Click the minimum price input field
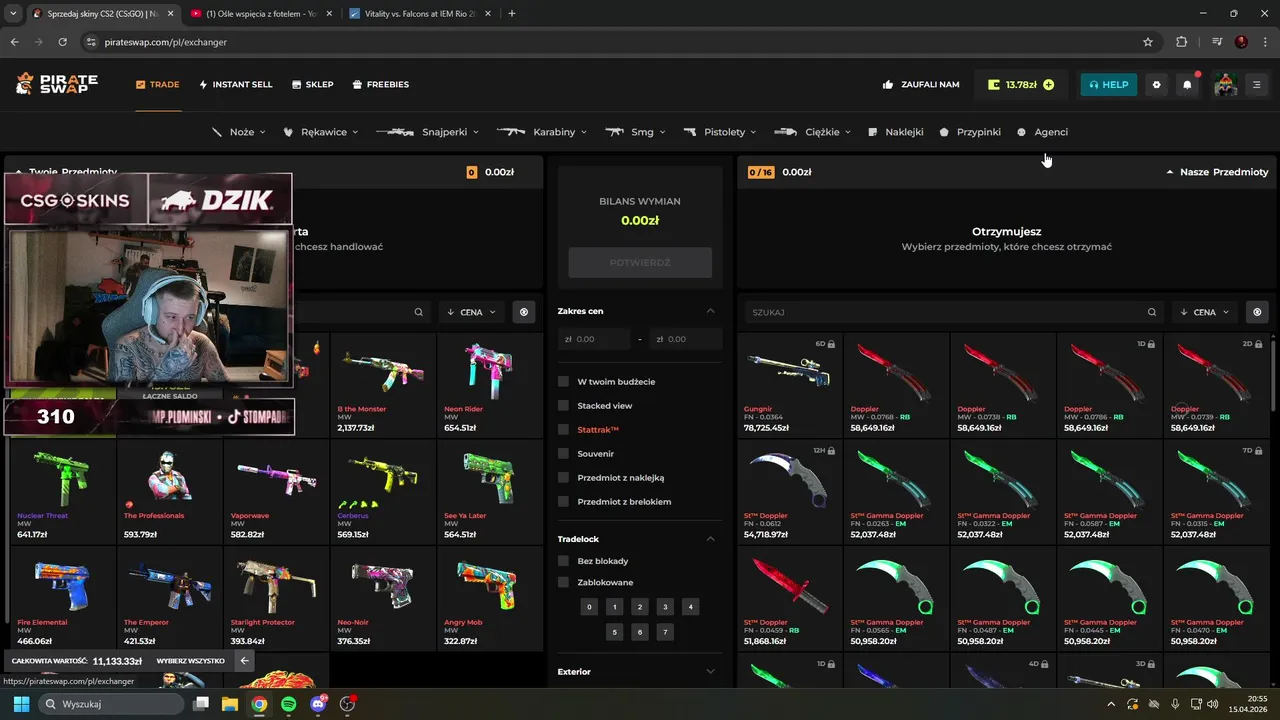 click(x=594, y=339)
